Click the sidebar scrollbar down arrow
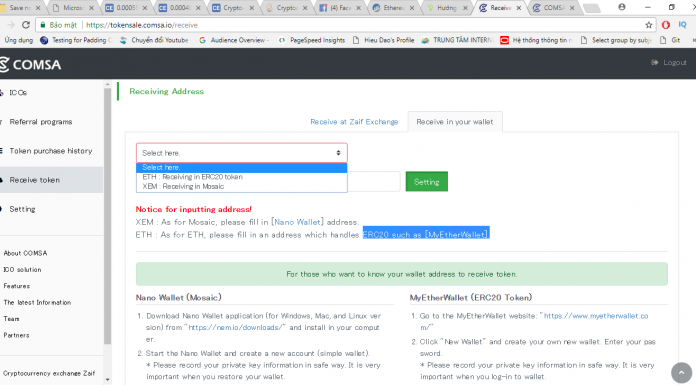696x385 pixels. pos(107,380)
